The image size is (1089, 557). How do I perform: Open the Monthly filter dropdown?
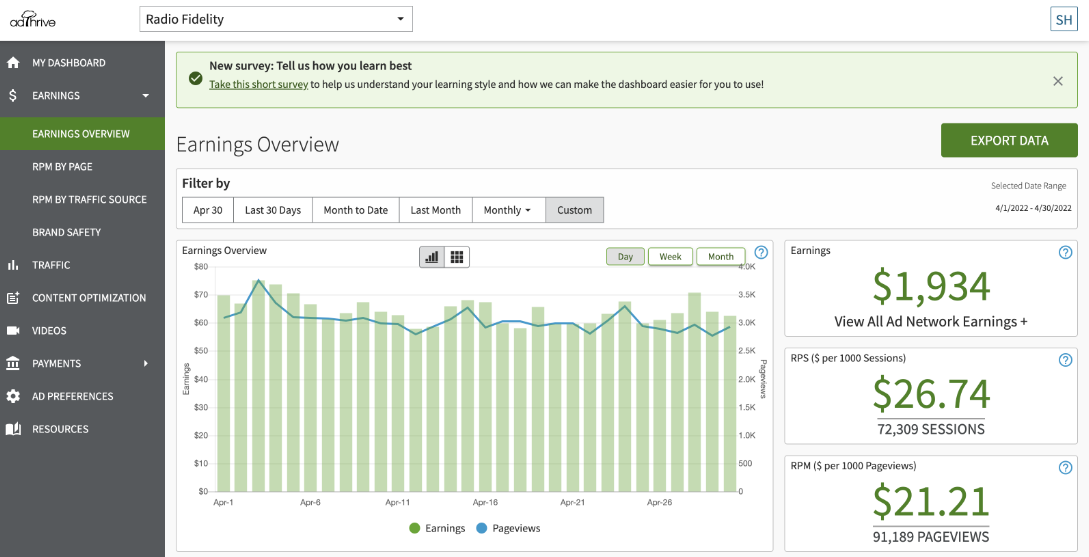pyautogui.click(x=508, y=210)
